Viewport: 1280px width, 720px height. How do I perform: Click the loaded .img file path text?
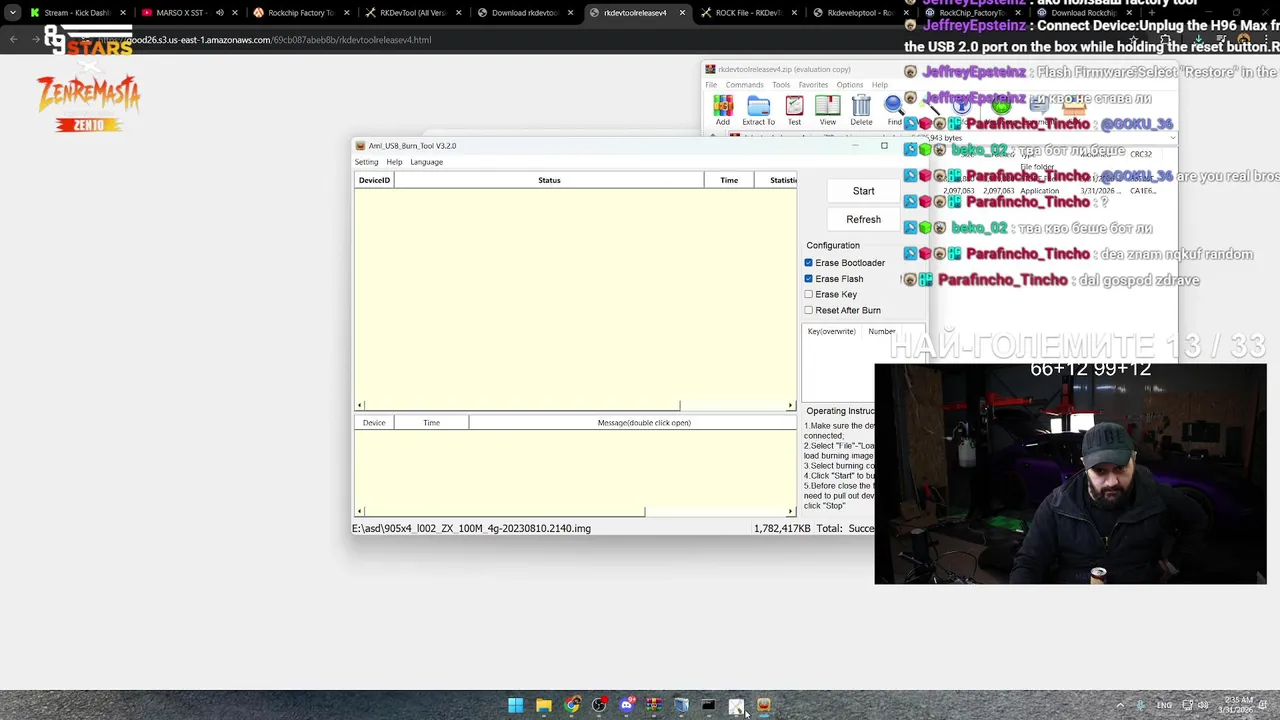point(471,528)
